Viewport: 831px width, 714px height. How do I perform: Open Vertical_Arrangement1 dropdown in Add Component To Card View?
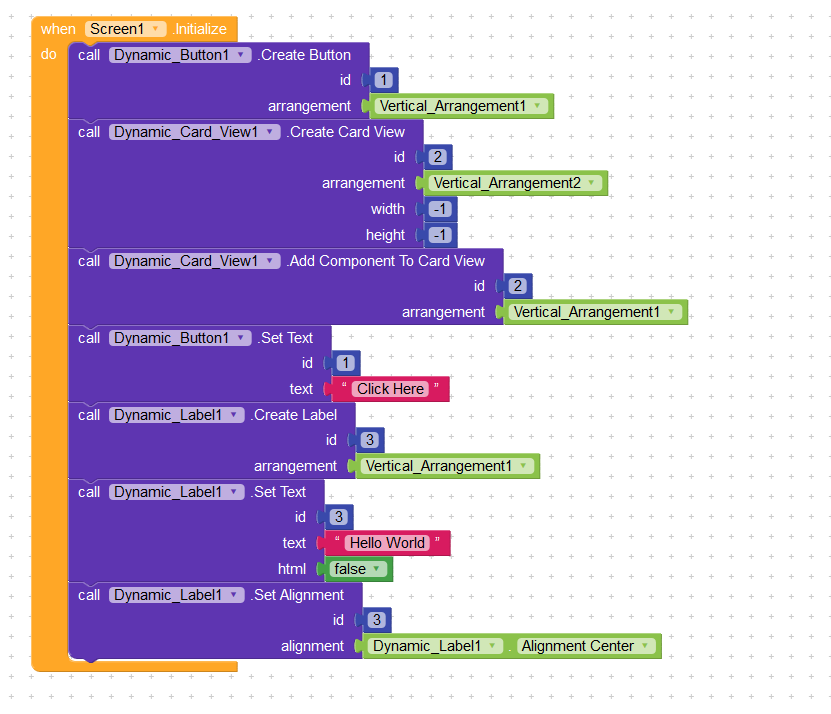coord(673,312)
